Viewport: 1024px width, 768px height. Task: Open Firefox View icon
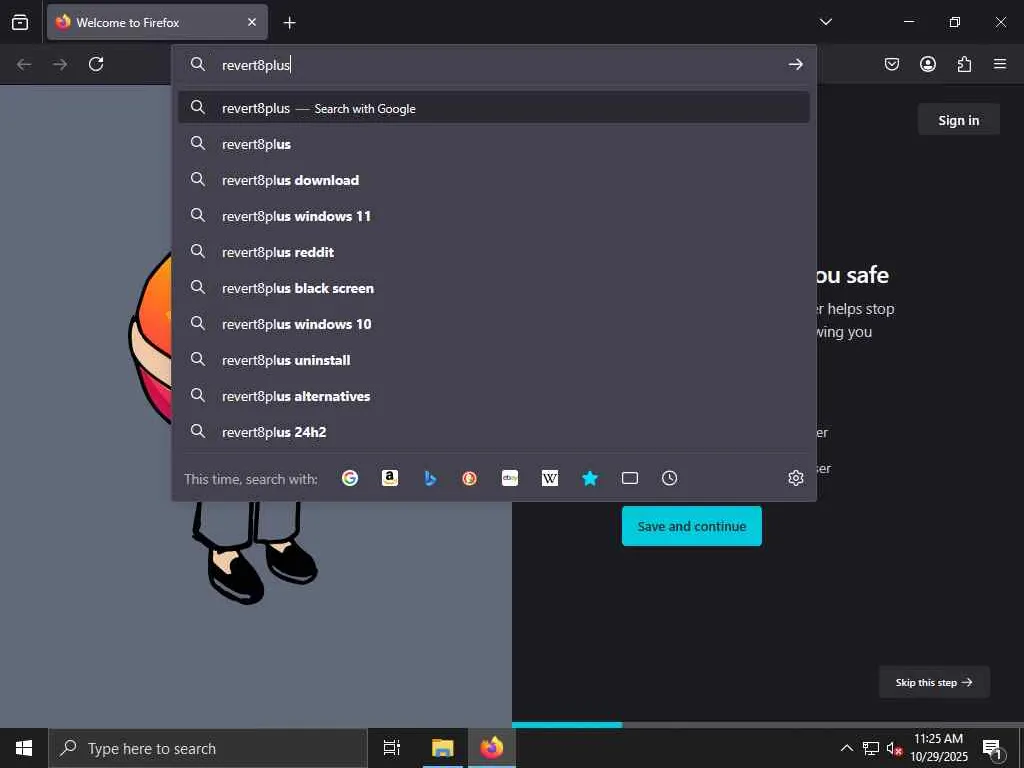[20, 22]
